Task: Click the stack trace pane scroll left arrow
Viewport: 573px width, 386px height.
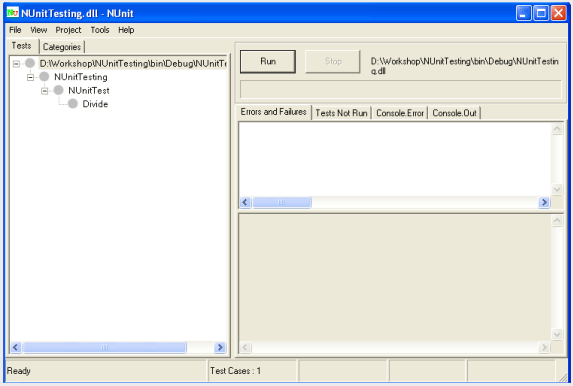Action: [245, 347]
